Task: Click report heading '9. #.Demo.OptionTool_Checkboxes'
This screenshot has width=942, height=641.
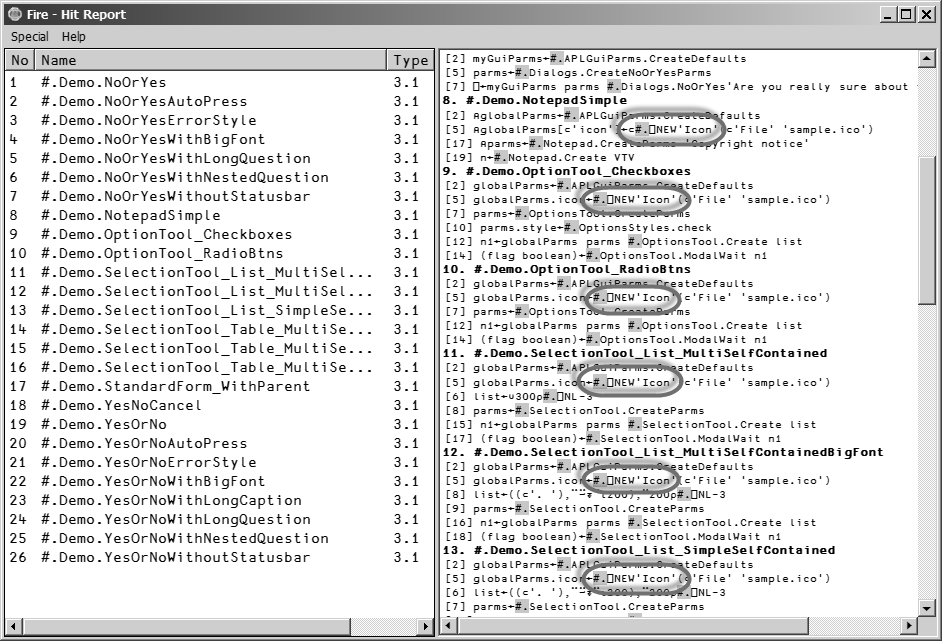Action: coord(567,171)
